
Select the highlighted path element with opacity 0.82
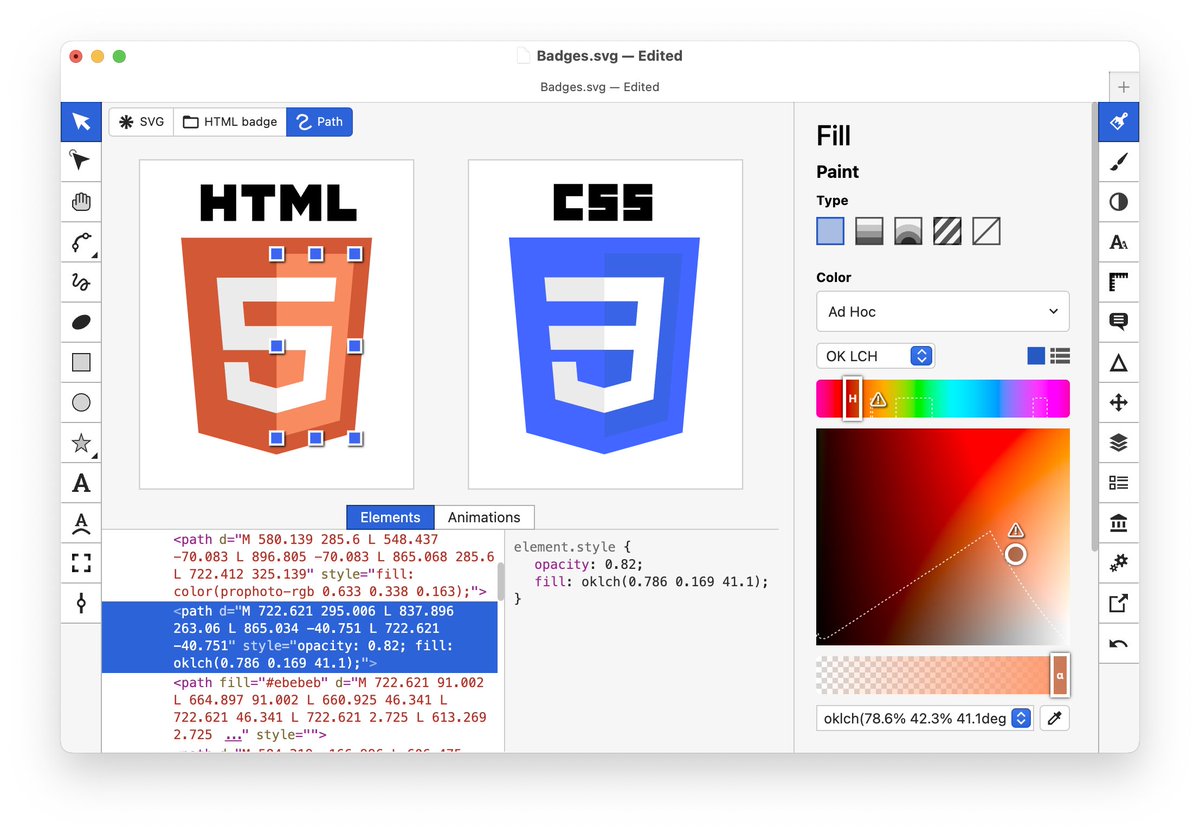click(x=300, y=637)
